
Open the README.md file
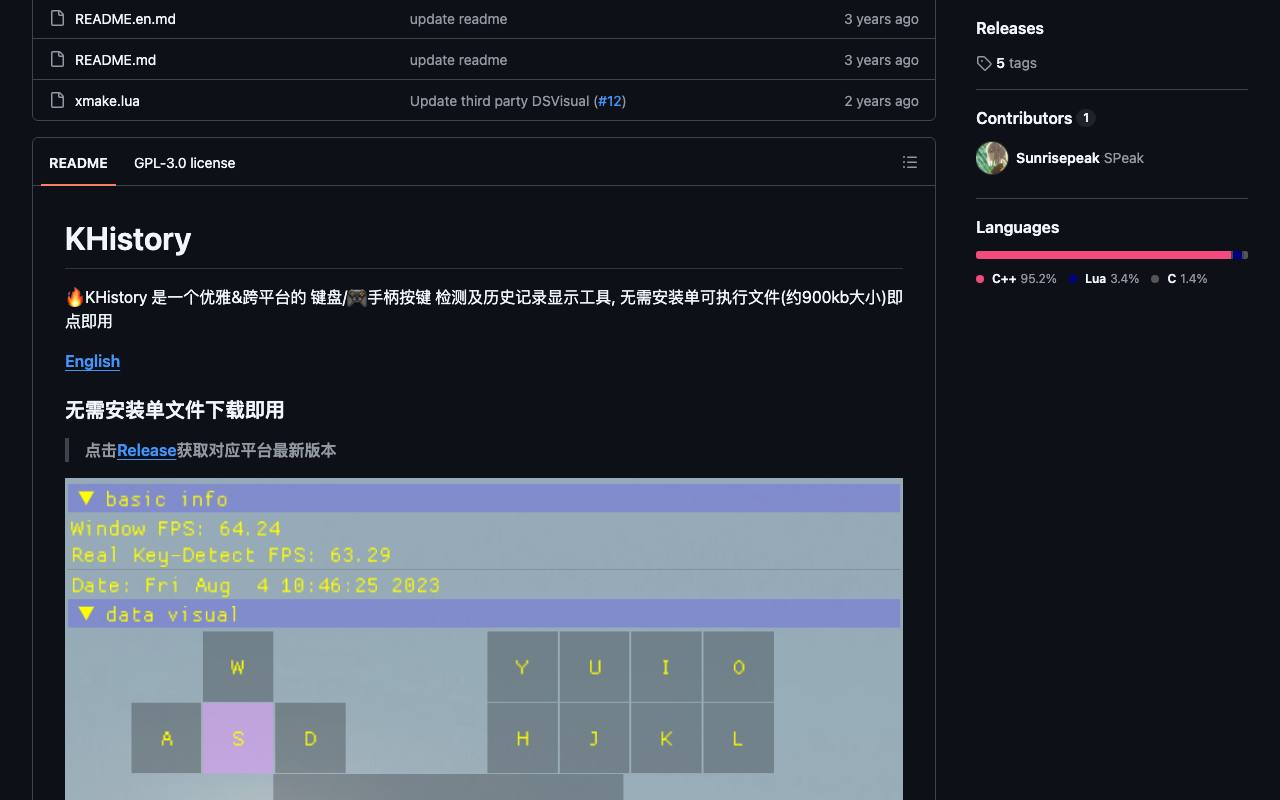(115, 60)
